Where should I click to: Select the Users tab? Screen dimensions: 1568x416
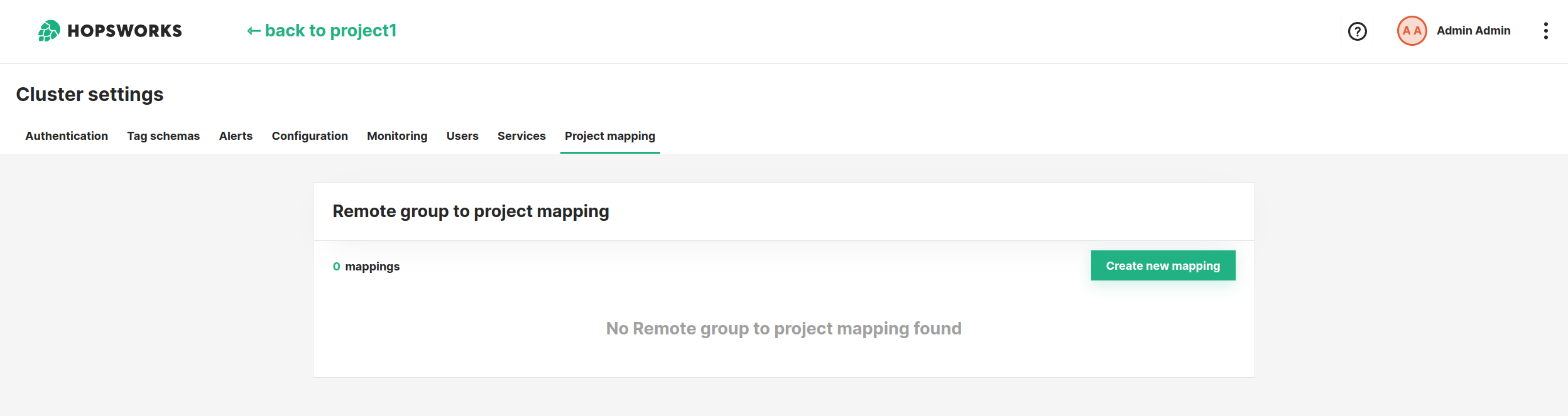[x=462, y=136]
